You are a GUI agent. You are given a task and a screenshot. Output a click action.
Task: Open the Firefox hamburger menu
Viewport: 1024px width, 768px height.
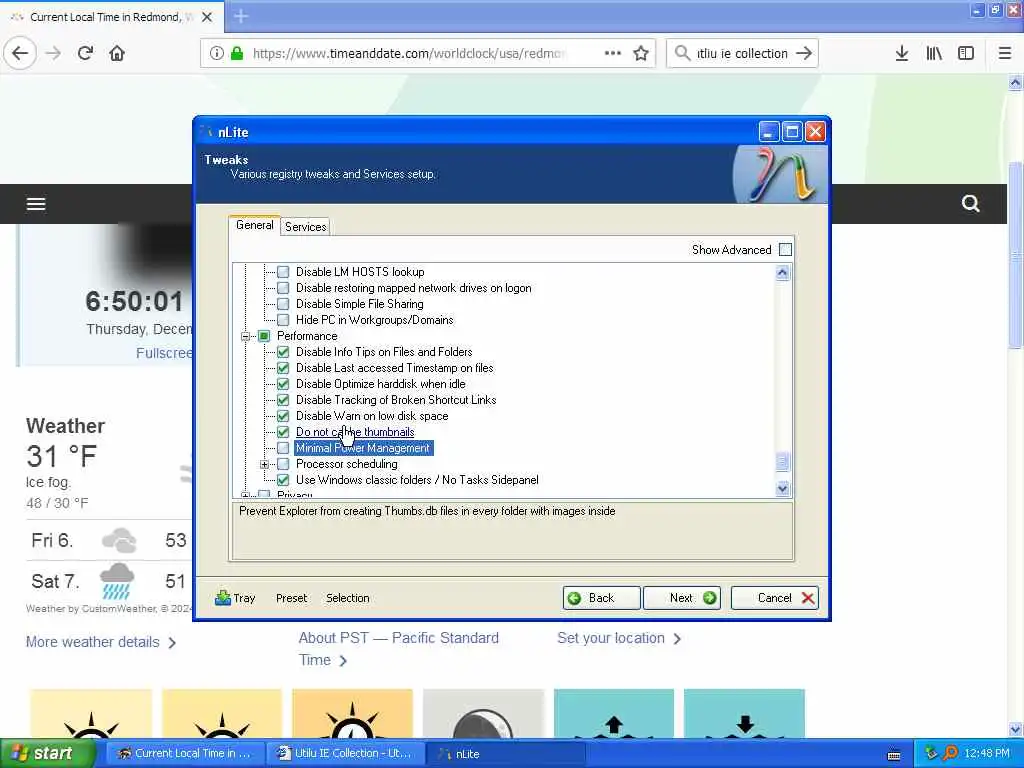(1005, 54)
